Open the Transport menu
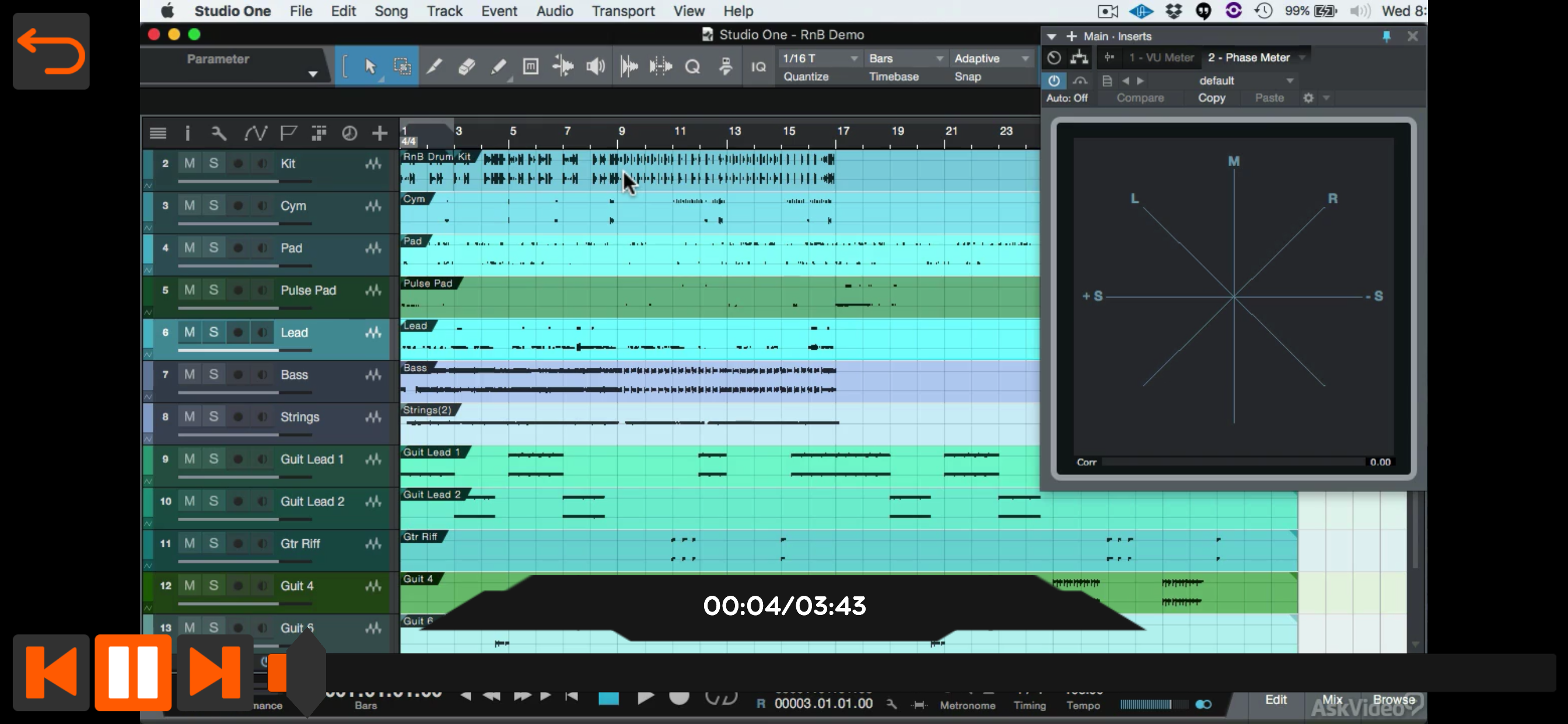This screenshot has height=724, width=1568. (622, 11)
